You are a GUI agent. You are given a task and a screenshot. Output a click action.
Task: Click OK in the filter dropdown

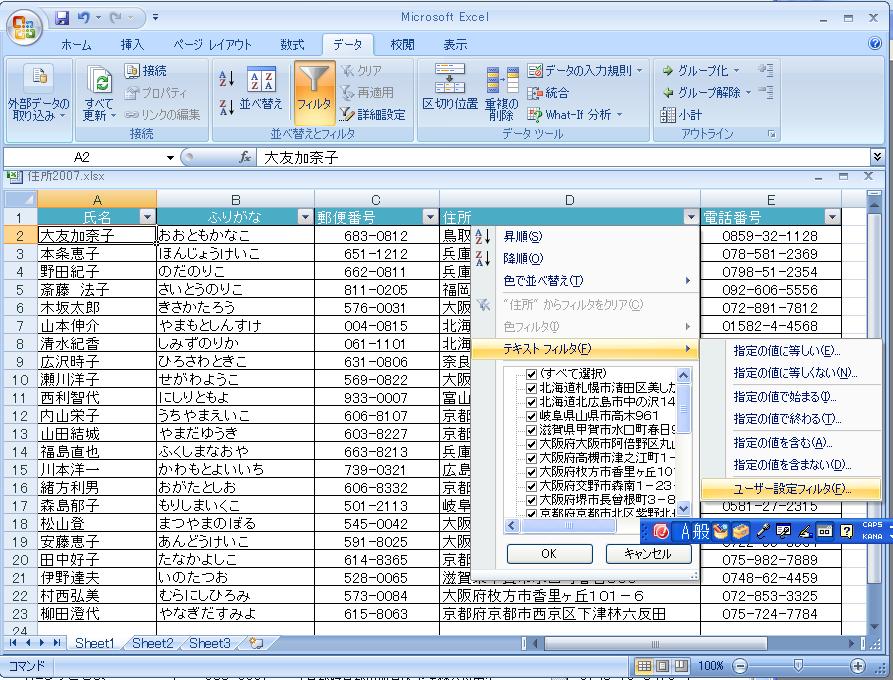[549, 554]
